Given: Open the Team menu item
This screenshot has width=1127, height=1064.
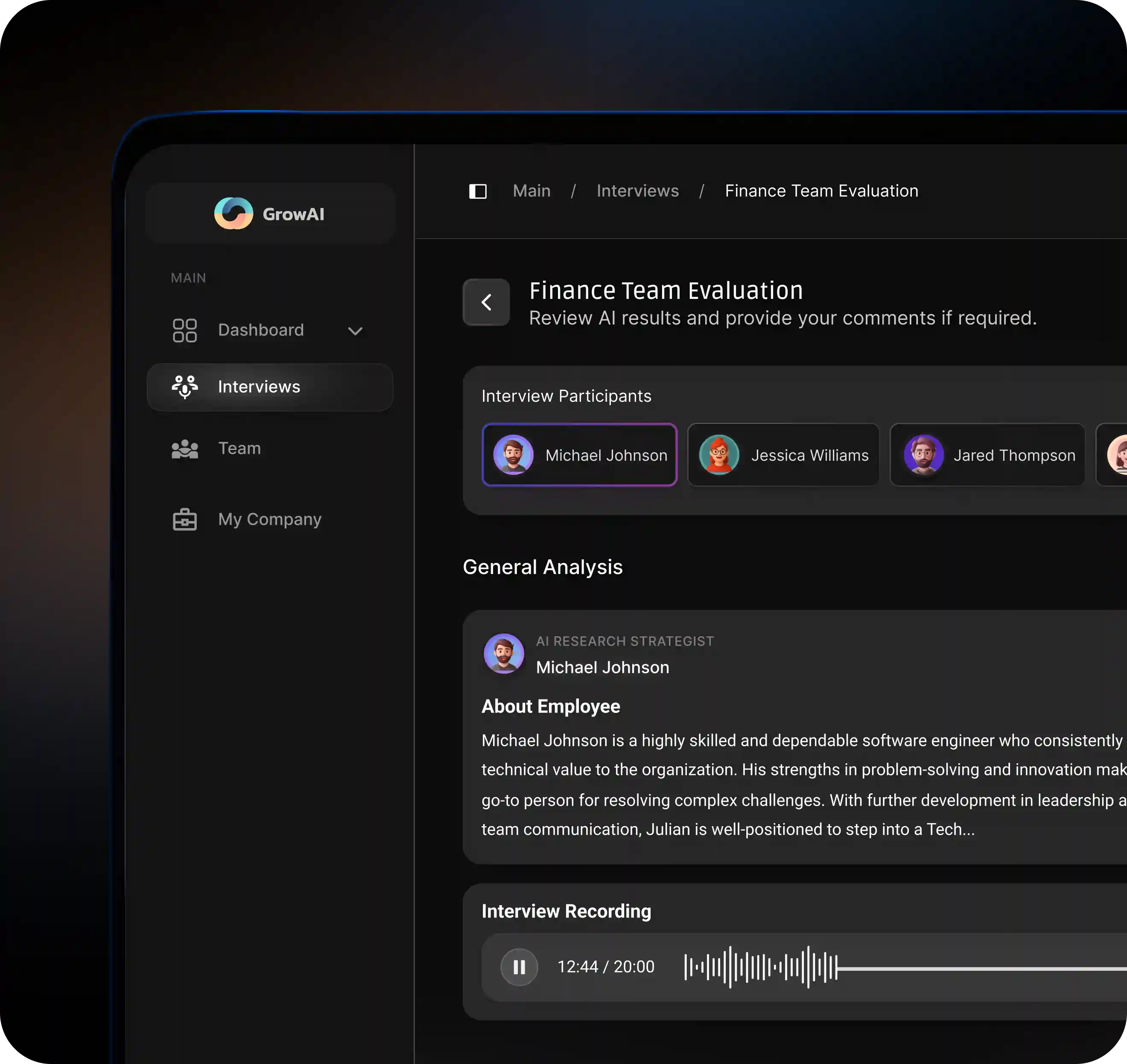Looking at the screenshot, I should [x=239, y=449].
